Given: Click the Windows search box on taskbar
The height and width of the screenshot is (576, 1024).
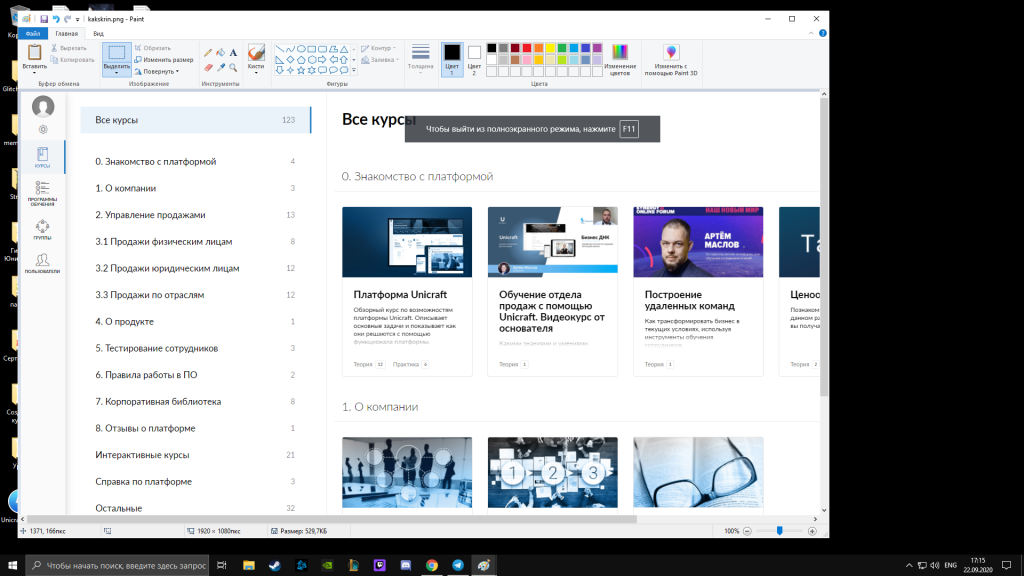Looking at the screenshot, I should 117,566.
